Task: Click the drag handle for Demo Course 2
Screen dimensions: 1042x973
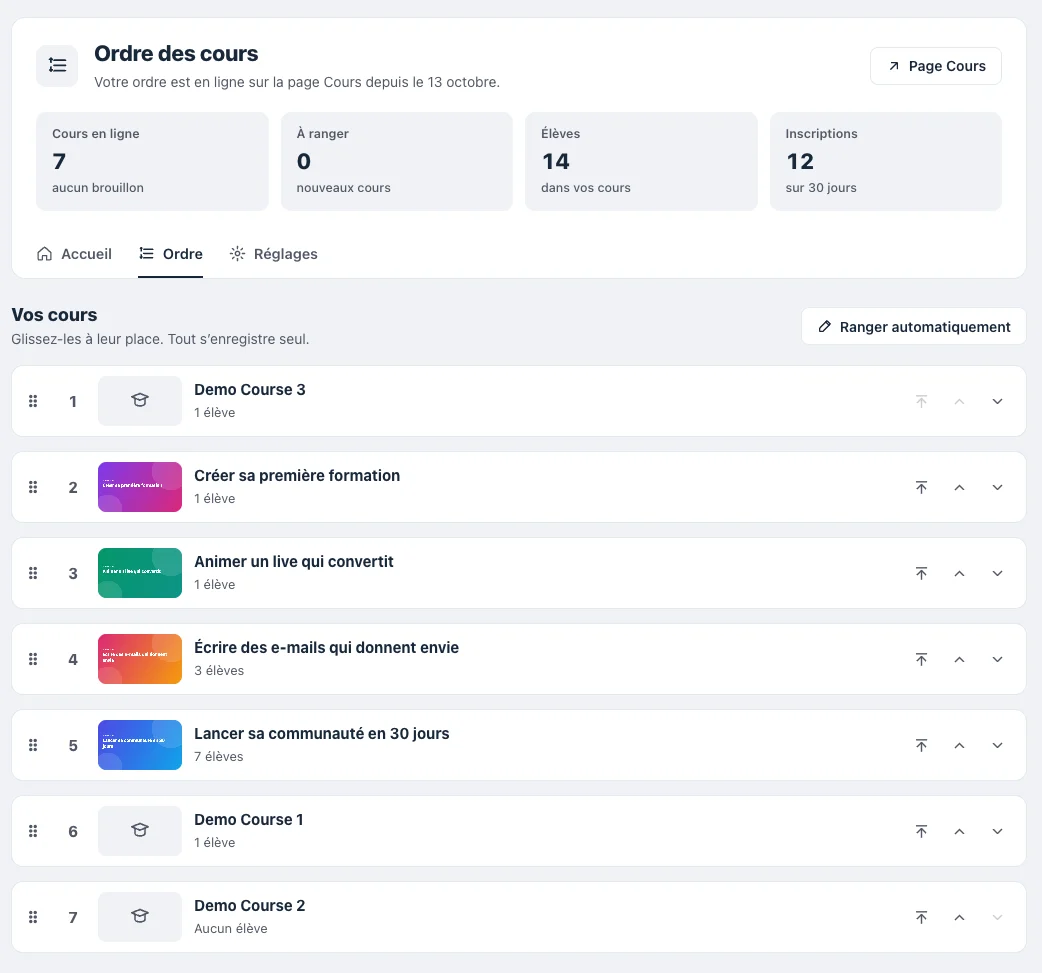Action: point(33,917)
